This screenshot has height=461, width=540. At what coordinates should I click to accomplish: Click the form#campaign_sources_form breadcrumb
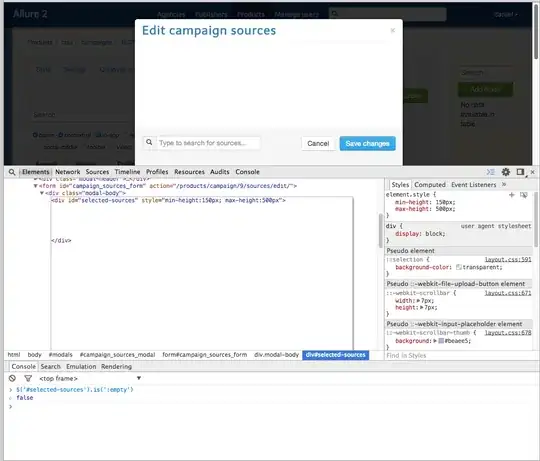coord(205,355)
